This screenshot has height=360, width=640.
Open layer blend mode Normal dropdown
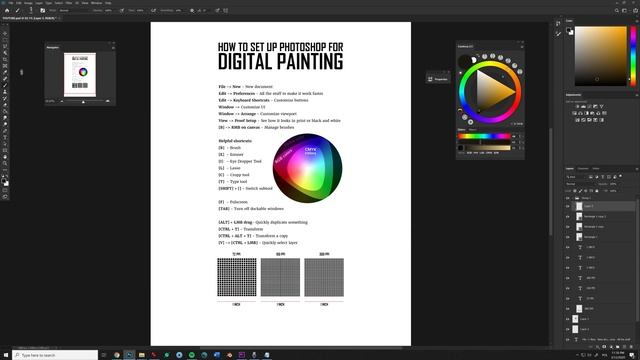pyautogui.click(x=581, y=184)
